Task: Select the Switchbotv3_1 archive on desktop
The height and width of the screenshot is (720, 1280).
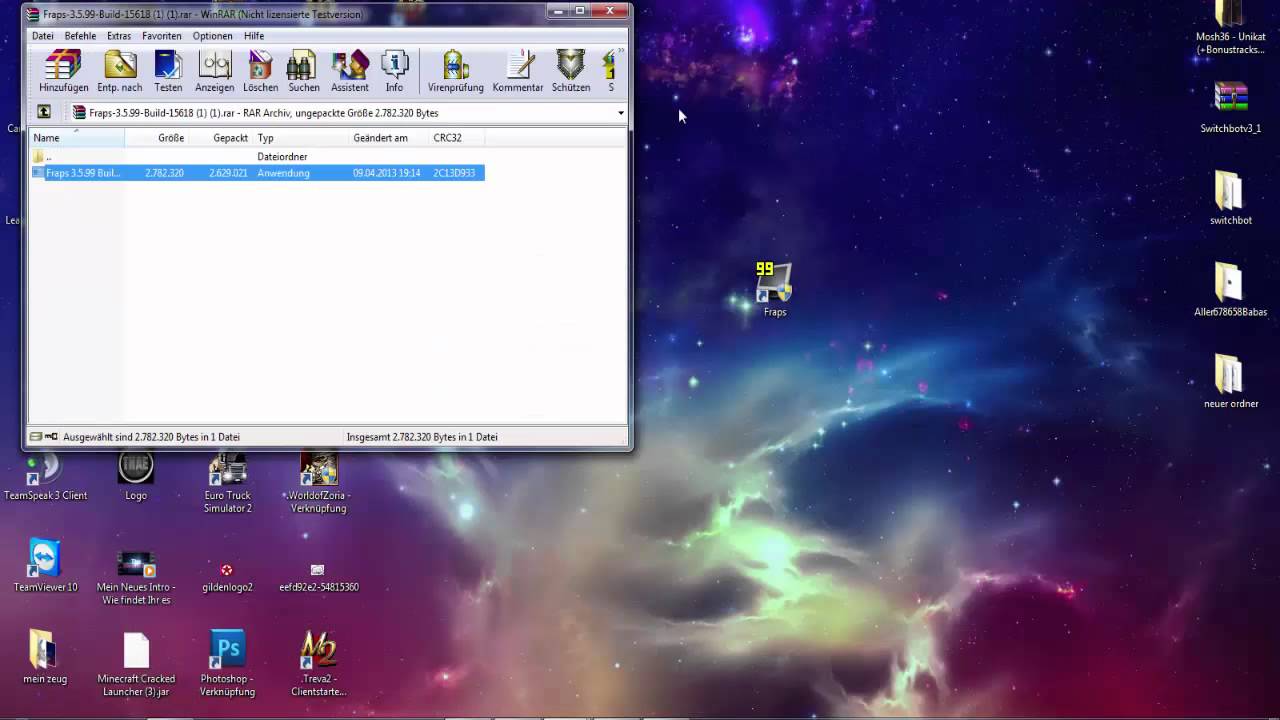Action: point(1230,107)
